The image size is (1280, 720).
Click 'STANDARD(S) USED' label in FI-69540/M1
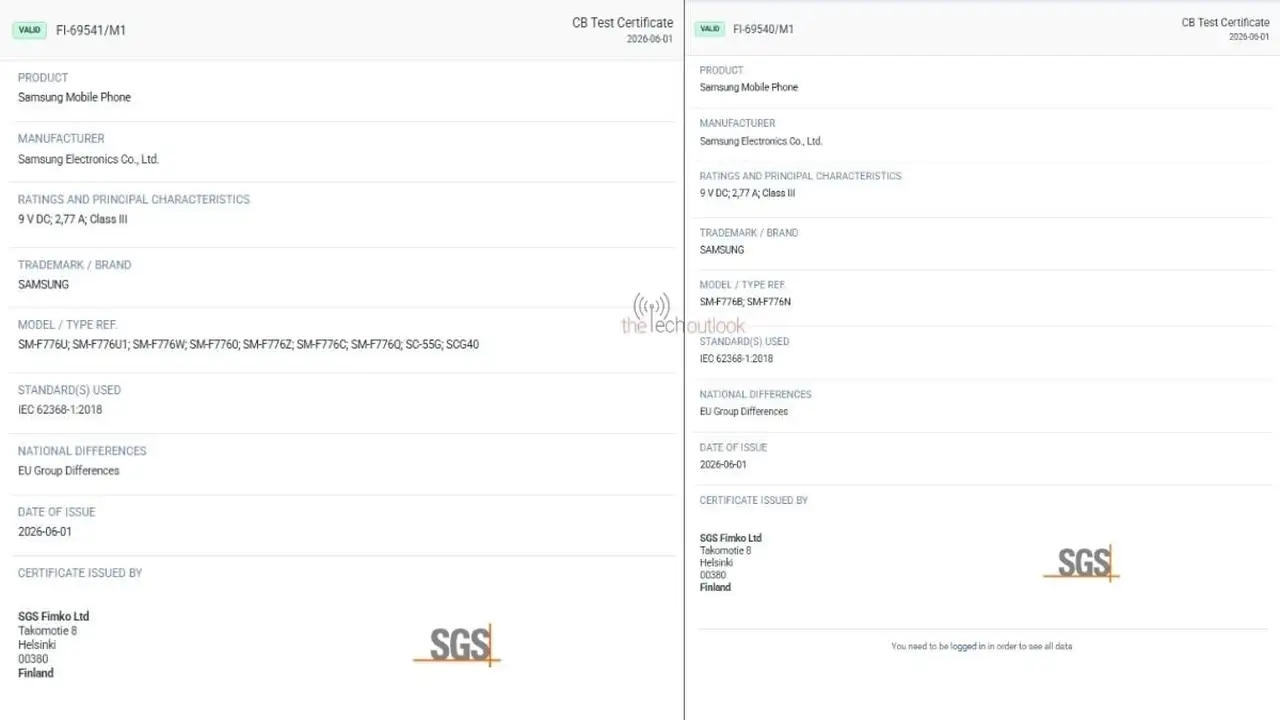coord(744,341)
